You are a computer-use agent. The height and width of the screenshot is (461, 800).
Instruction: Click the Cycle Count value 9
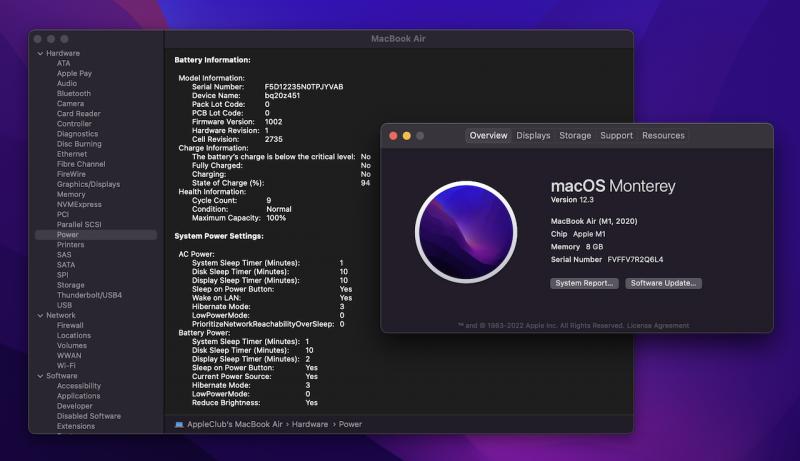pyautogui.click(x=268, y=201)
